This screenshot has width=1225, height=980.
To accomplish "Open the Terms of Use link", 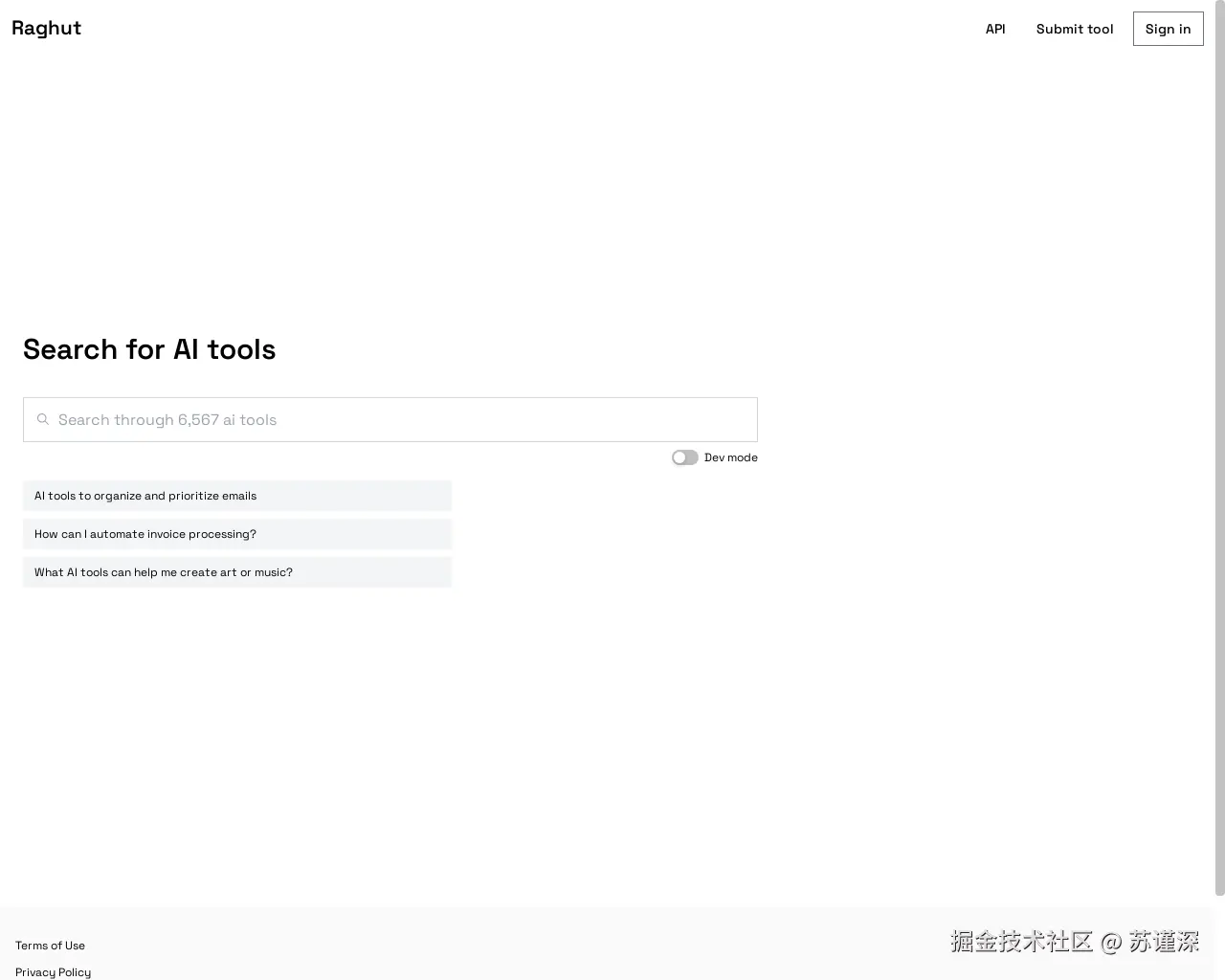I will [50, 946].
